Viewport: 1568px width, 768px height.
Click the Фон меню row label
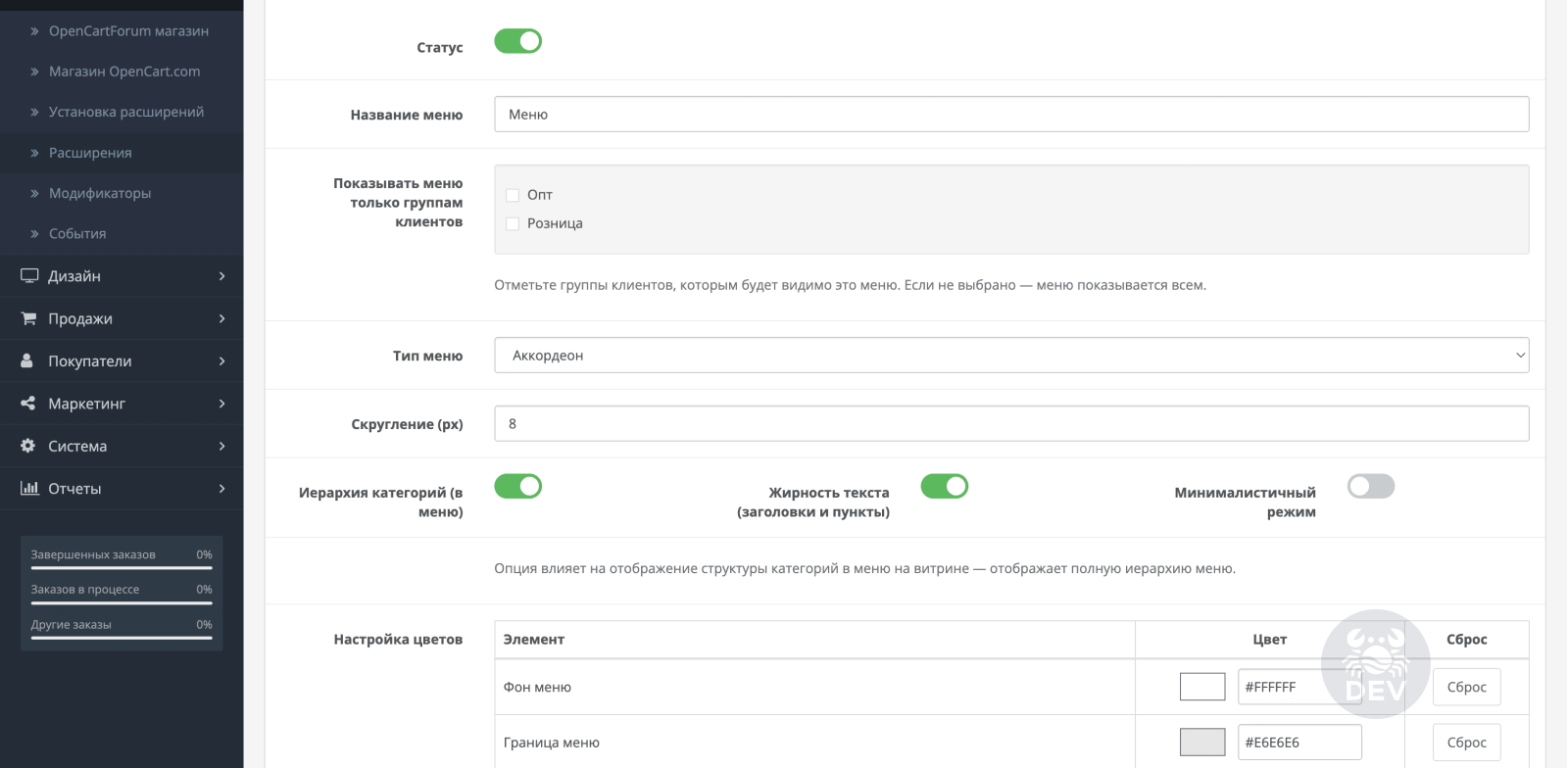537,687
